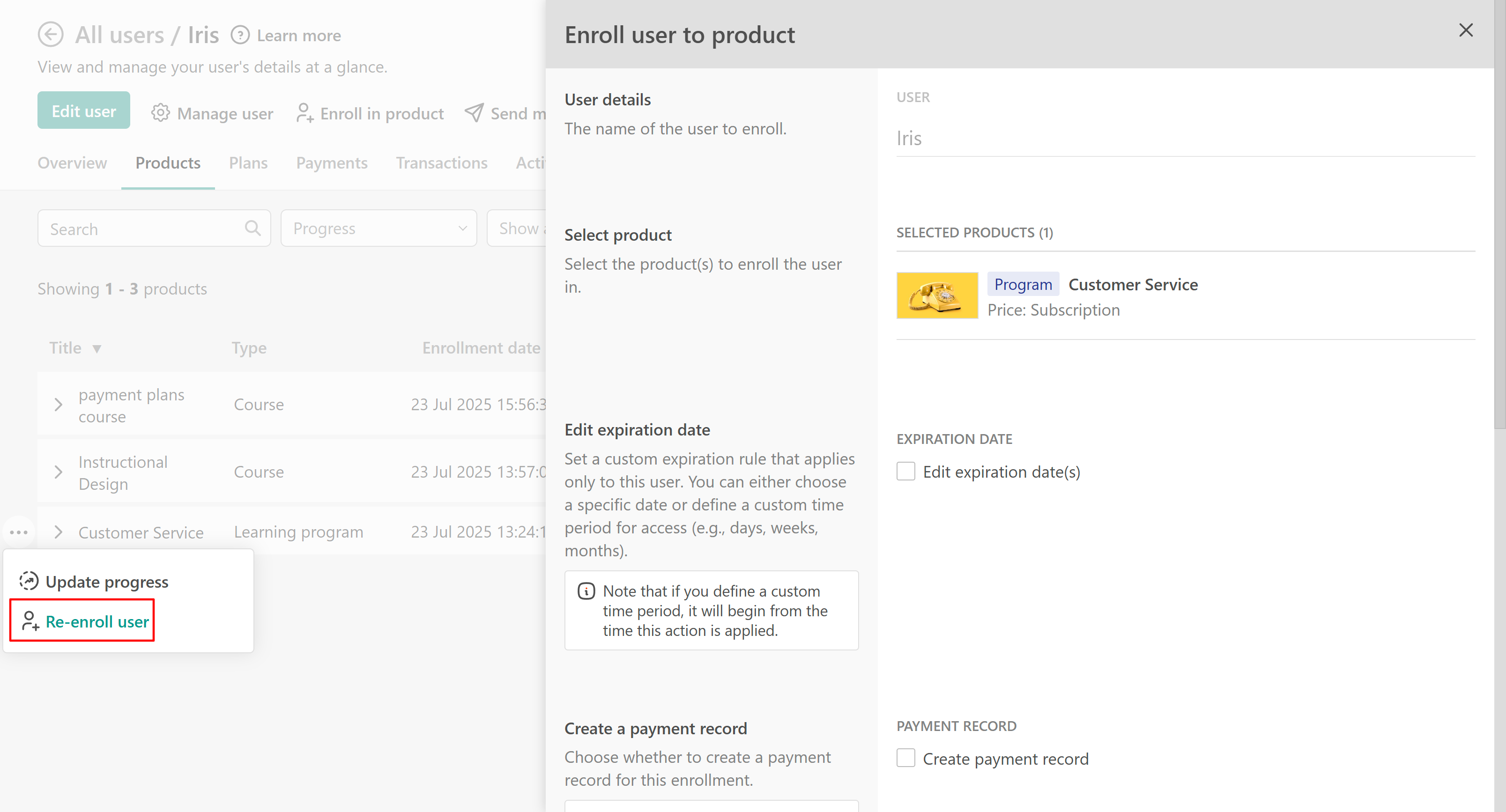The height and width of the screenshot is (812, 1506).
Task: Click the search magnifier icon
Action: click(252, 228)
